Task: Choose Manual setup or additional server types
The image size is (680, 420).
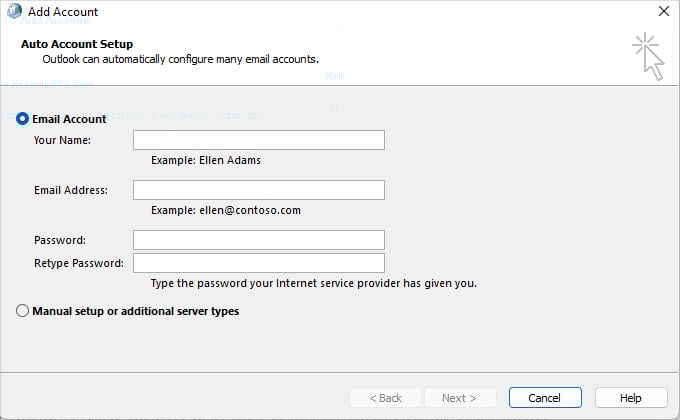Action: pyautogui.click(x=23, y=311)
